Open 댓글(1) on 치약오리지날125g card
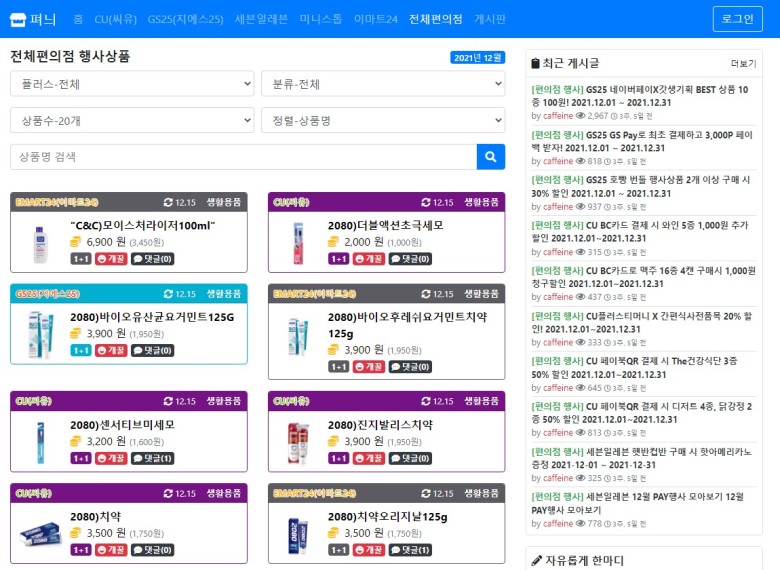The height and width of the screenshot is (570, 780). tap(410, 550)
